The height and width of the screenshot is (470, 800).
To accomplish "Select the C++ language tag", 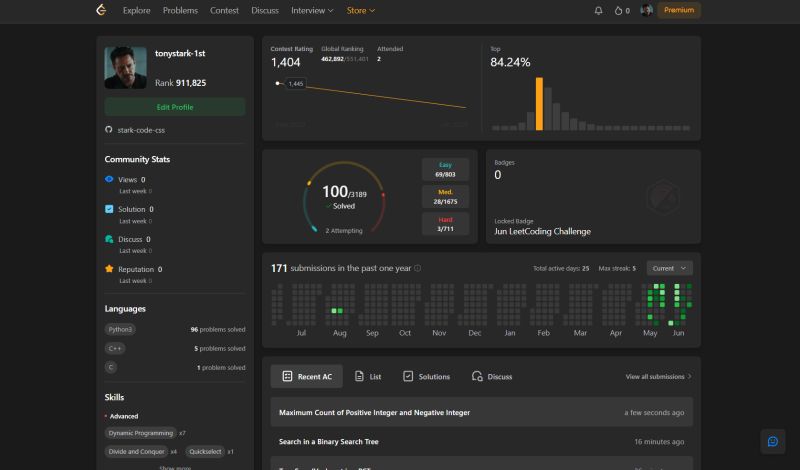I will 115,348.
